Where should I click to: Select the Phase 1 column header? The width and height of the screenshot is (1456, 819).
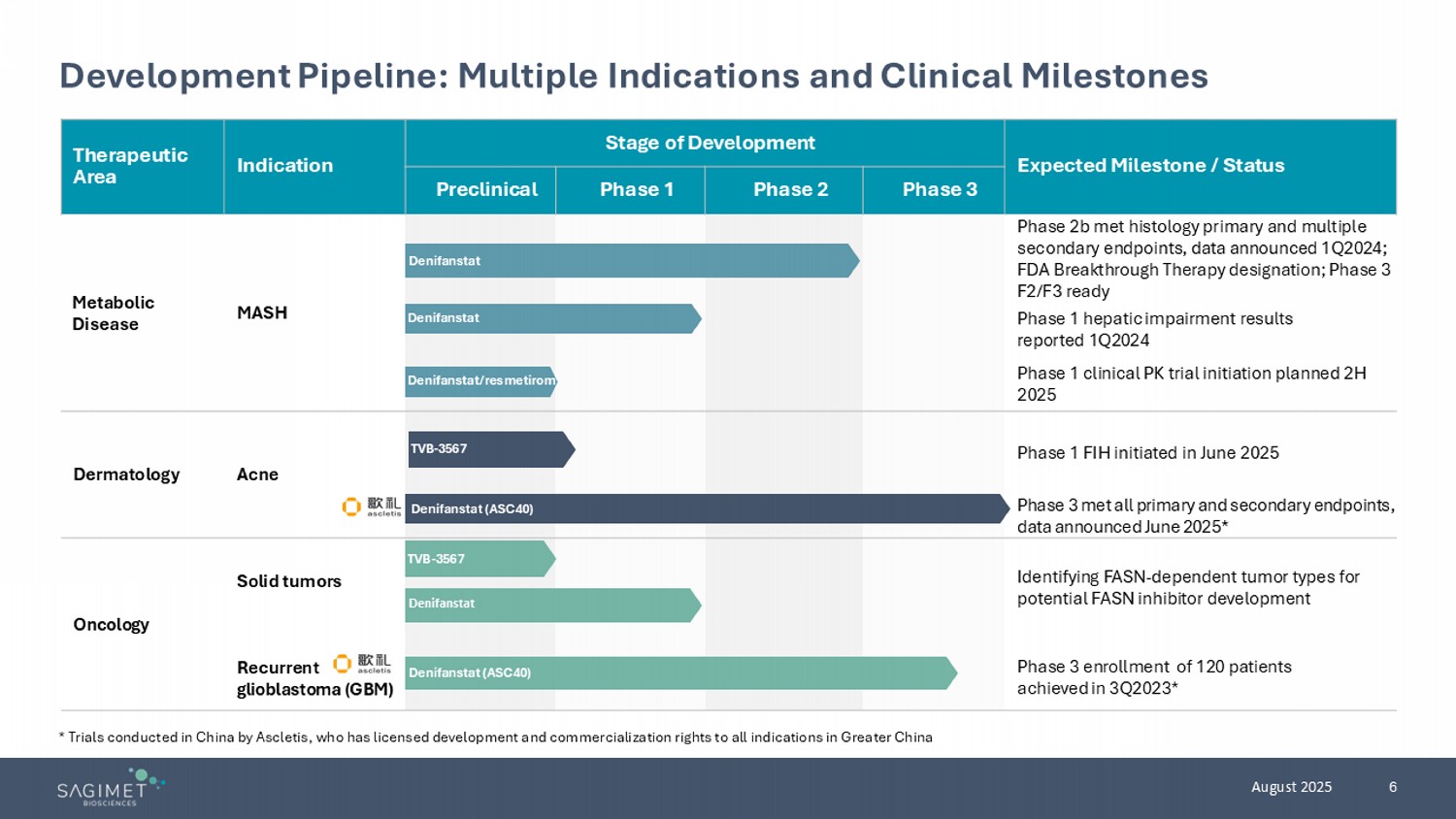tap(636, 189)
